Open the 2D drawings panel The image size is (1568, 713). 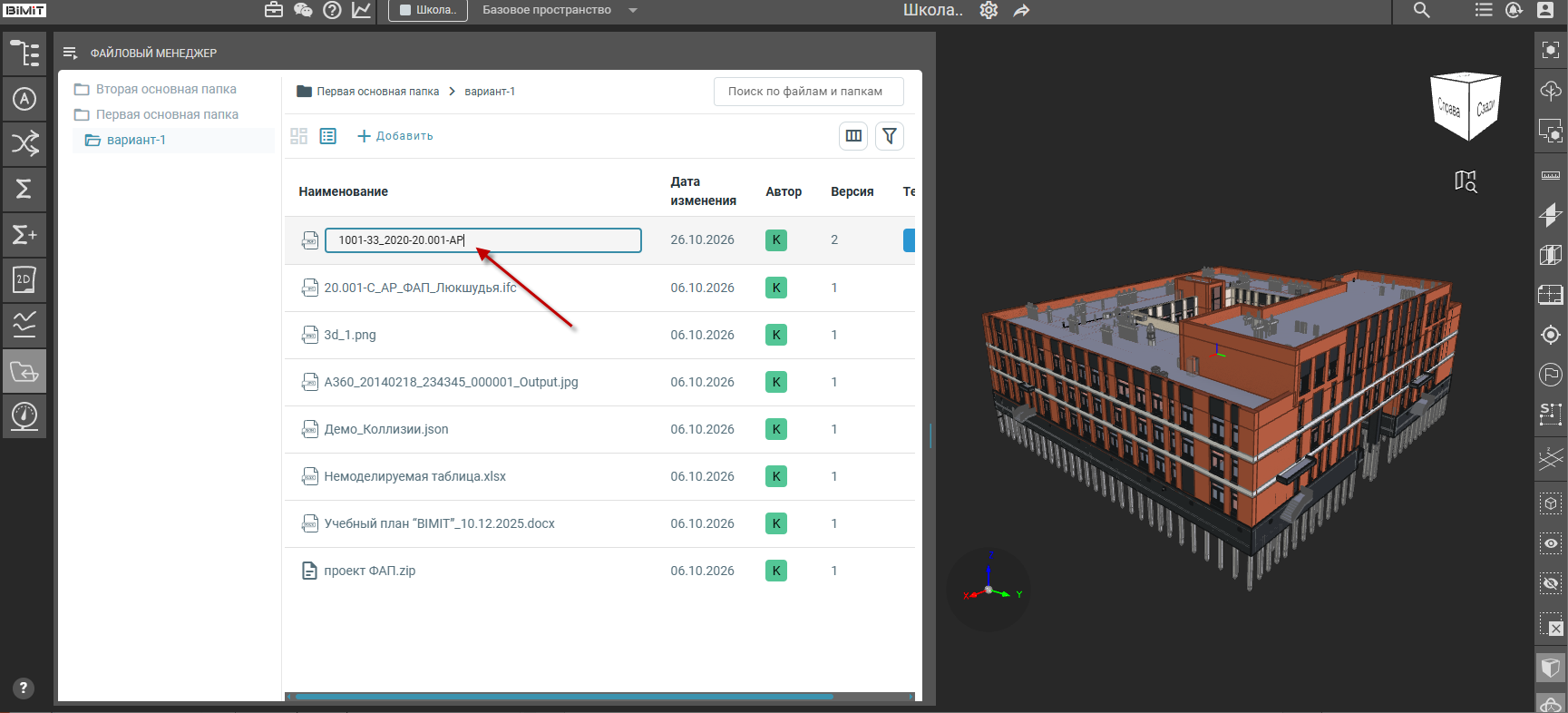[x=24, y=280]
